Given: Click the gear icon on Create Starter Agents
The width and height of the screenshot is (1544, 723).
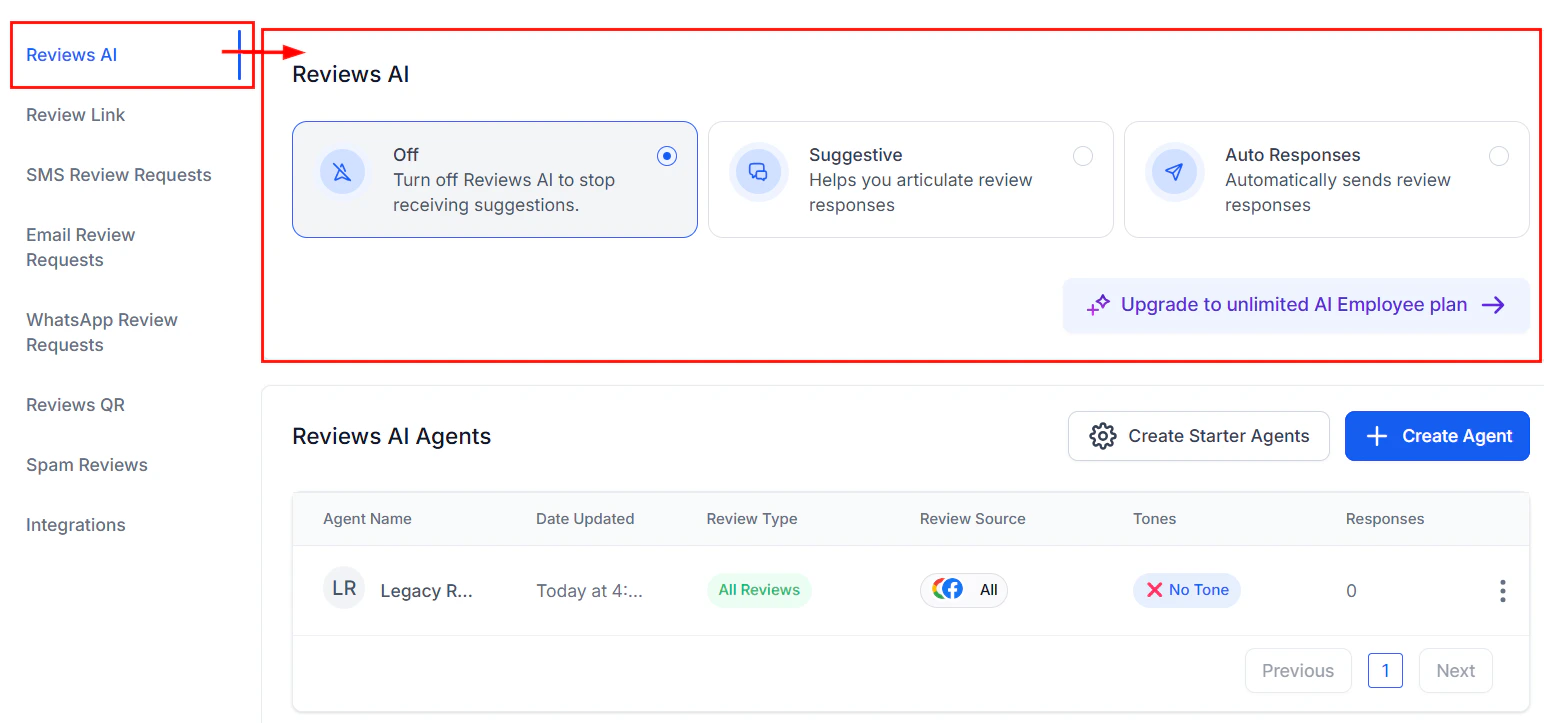Looking at the screenshot, I should click(1103, 436).
